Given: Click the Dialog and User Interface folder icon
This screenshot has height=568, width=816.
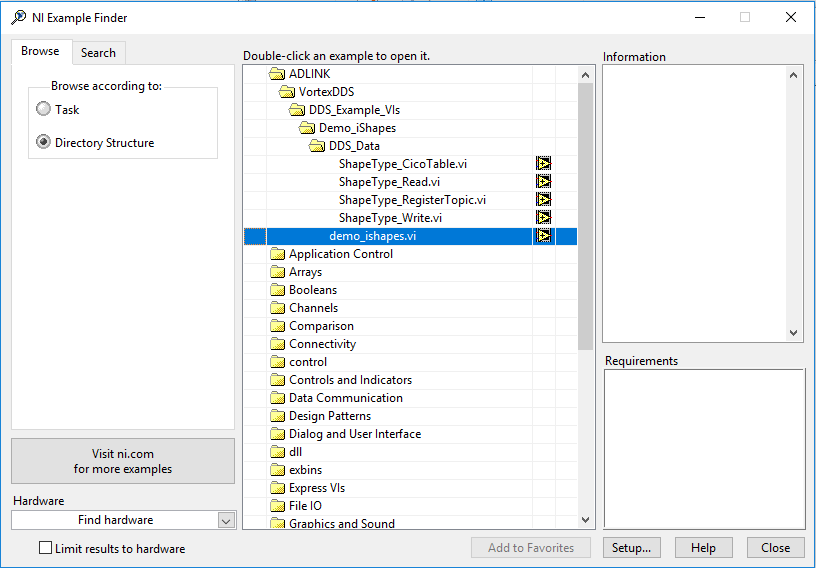Looking at the screenshot, I should (x=278, y=434).
